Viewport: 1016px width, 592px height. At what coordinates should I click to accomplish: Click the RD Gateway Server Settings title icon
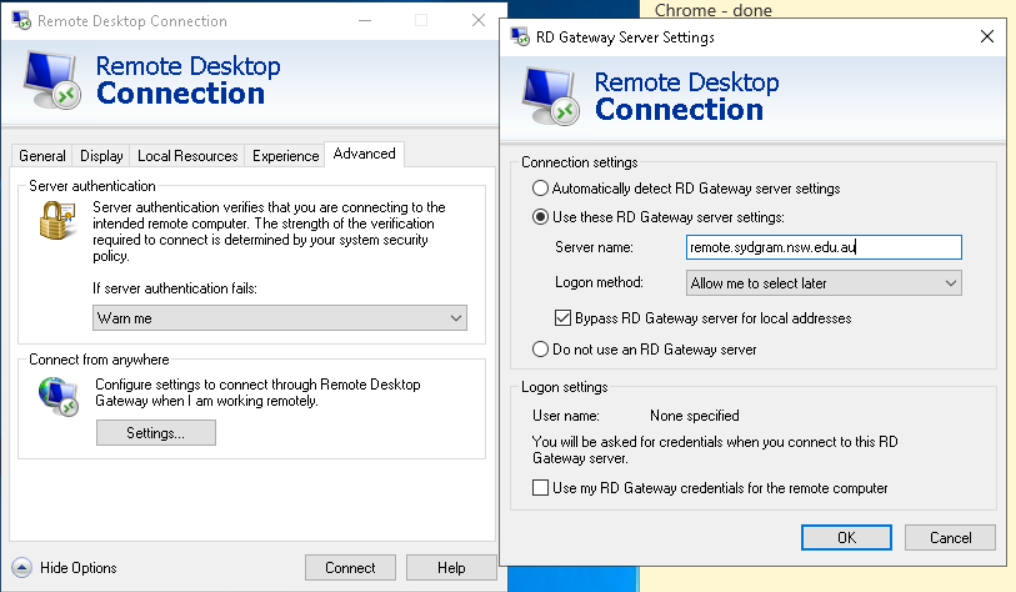tap(520, 37)
